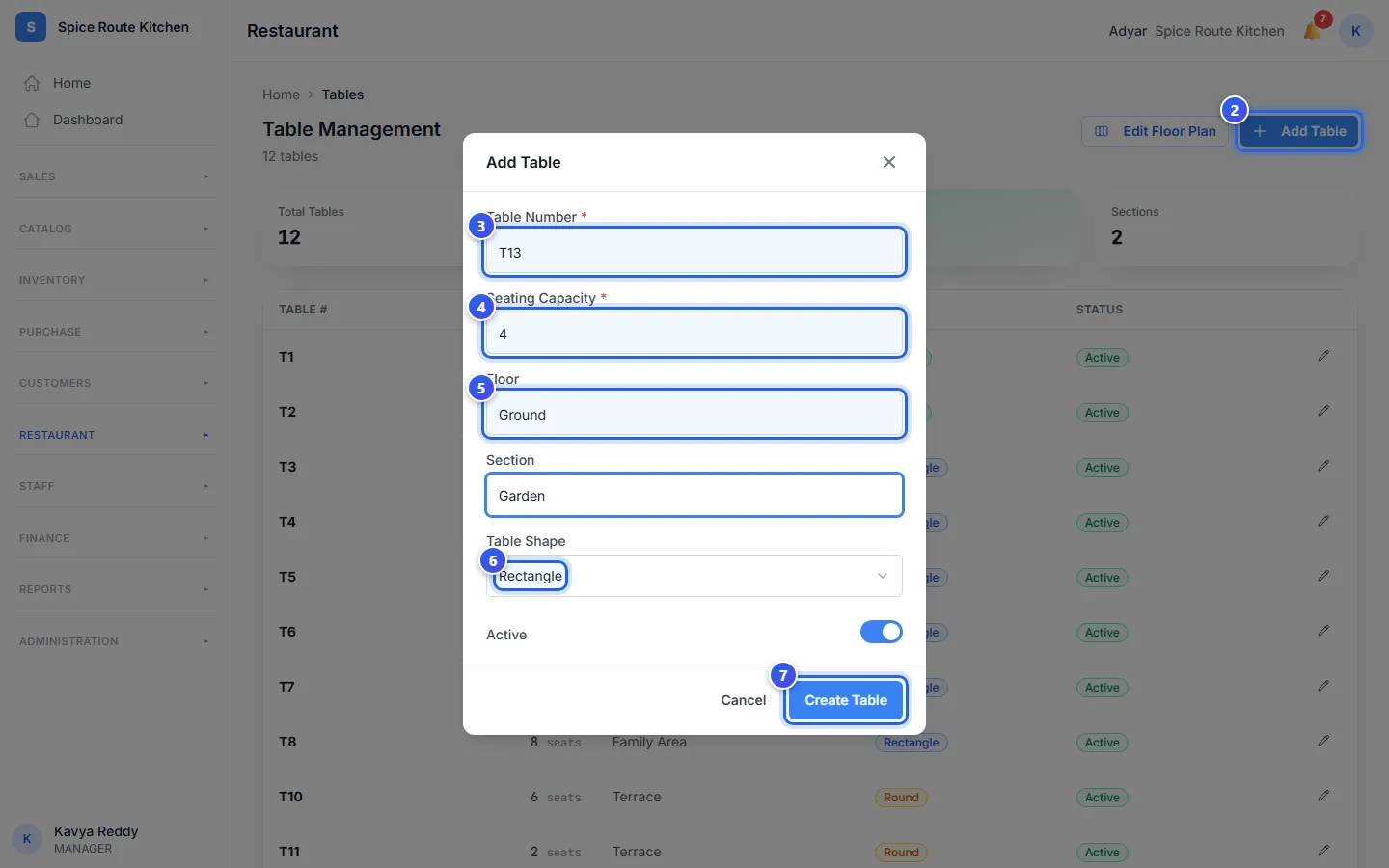This screenshot has height=868, width=1389.
Task: Click the Dashboard icon in sidebar
Action: pos(32,120)
